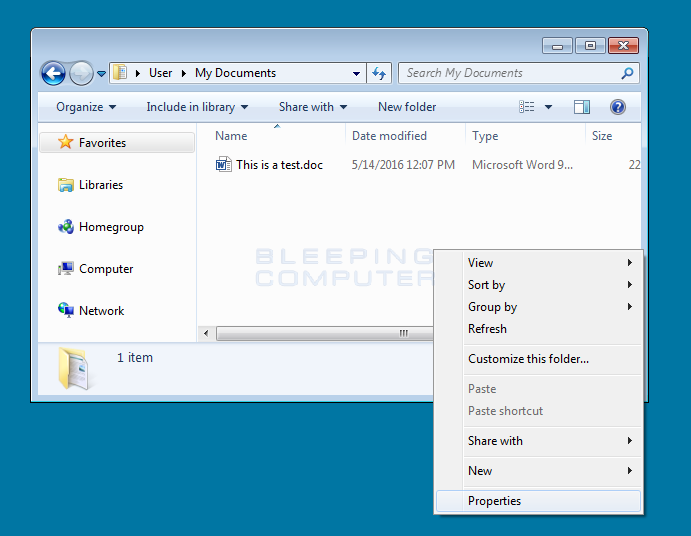Click the scrollbar left arrow
This screenshot has width=691, height=536.
(206, 333)
